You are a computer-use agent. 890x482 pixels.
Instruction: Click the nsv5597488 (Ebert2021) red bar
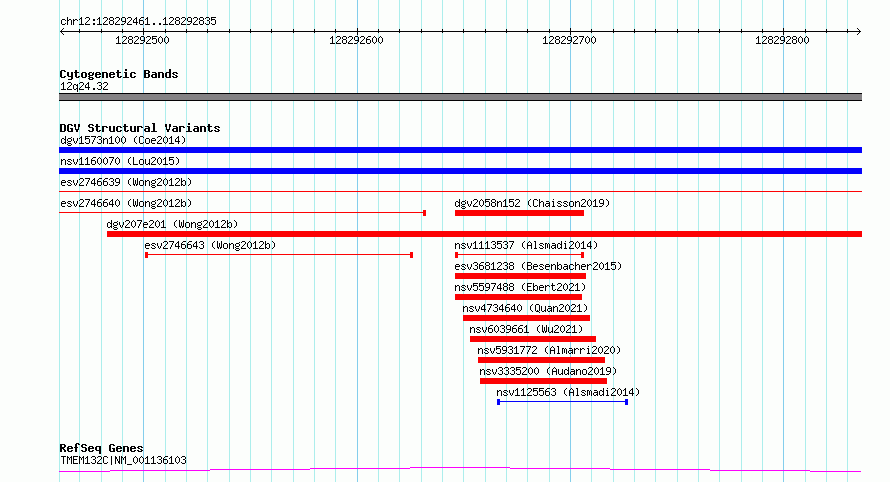(518, 297)
